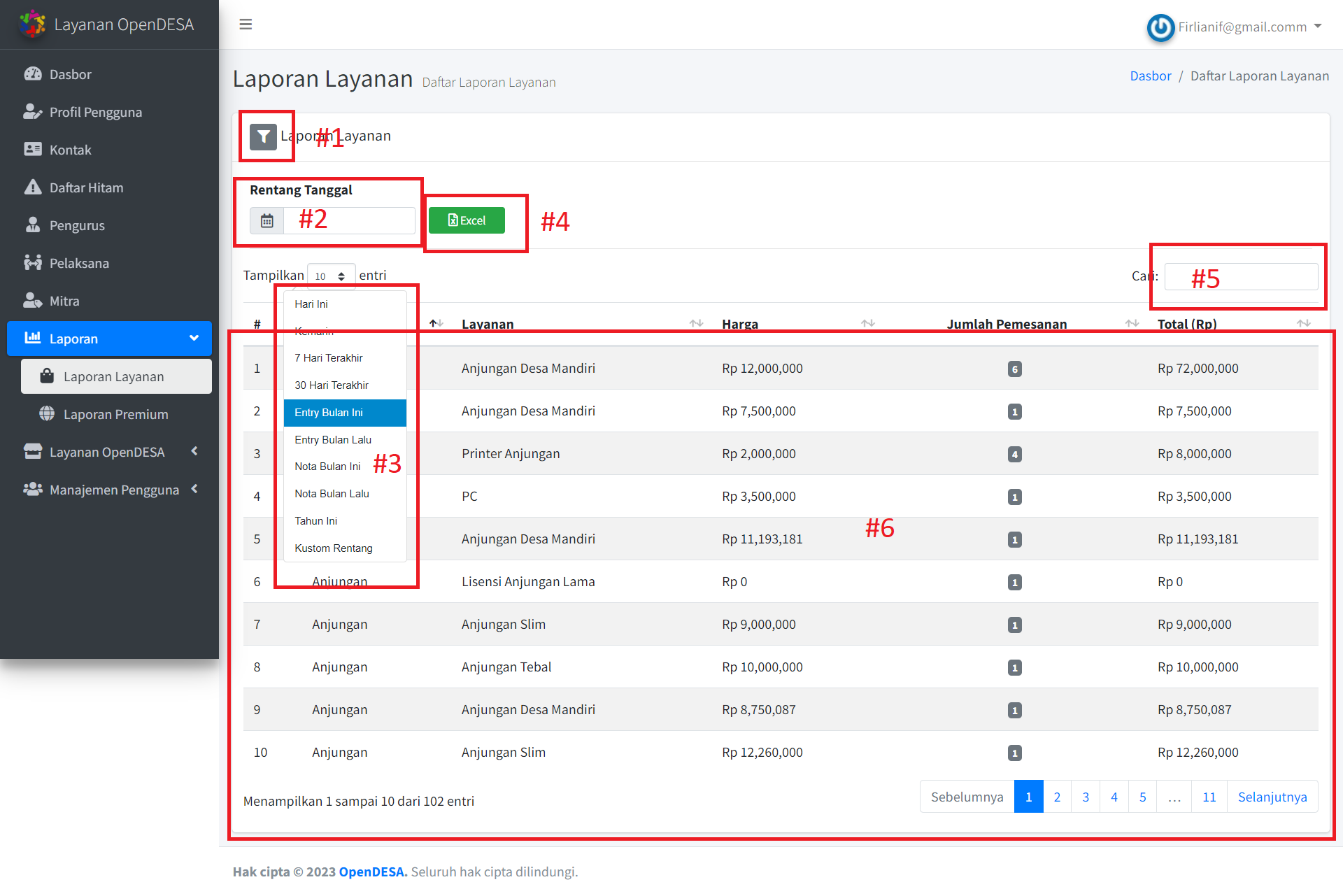
Task: Click the Rp 12,260,000 price in row 10
Action: [x=762, y=753]
